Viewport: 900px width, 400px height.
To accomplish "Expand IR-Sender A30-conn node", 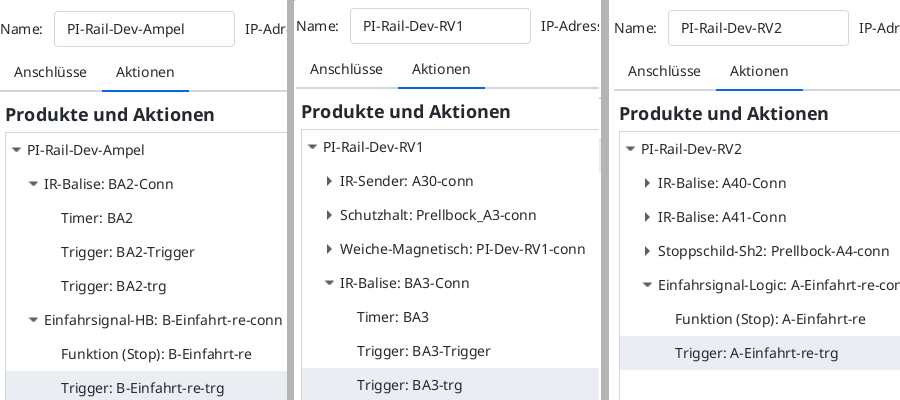I will tap(329, 181).
